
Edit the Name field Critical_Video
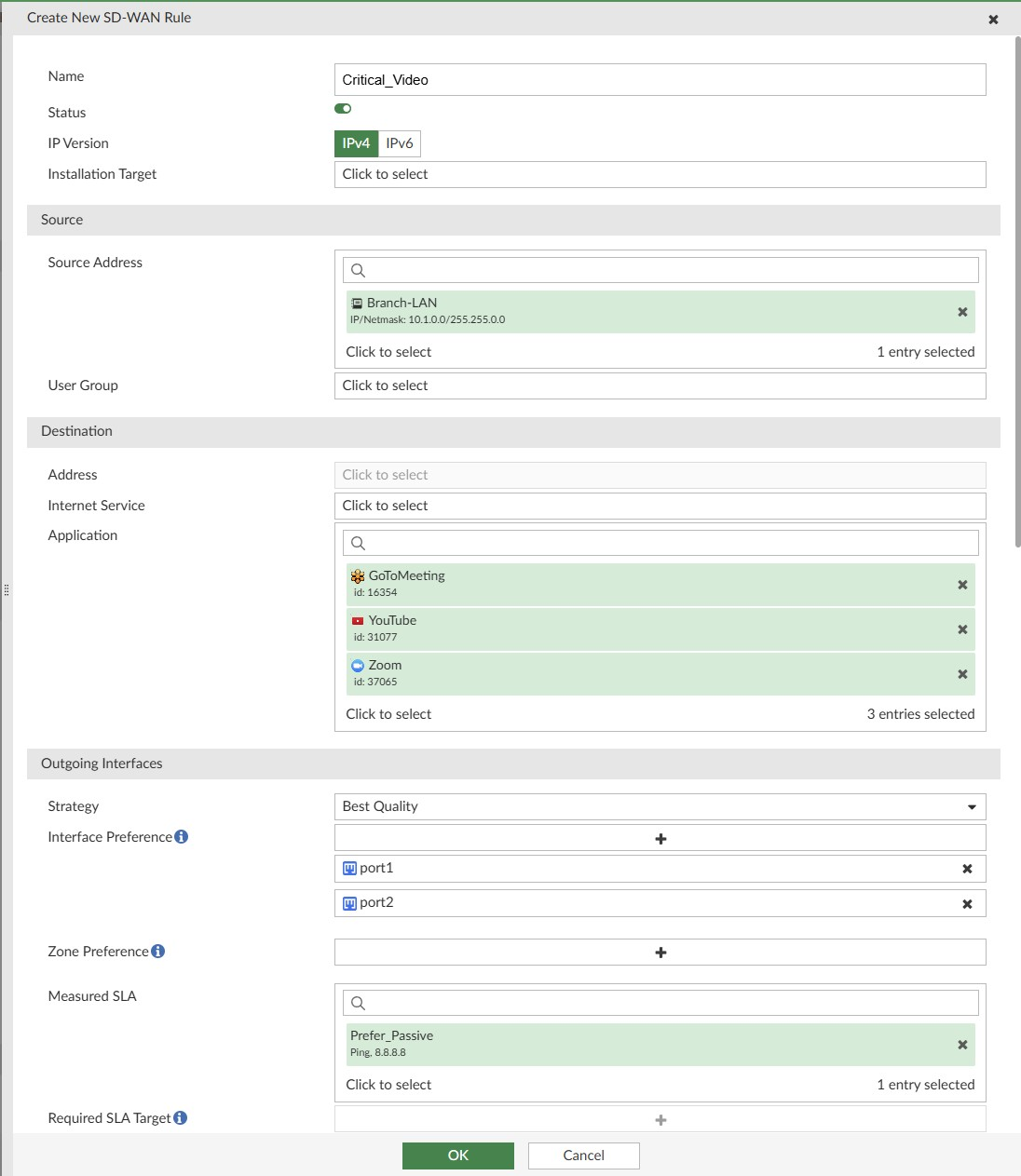(x=660, y=80)
